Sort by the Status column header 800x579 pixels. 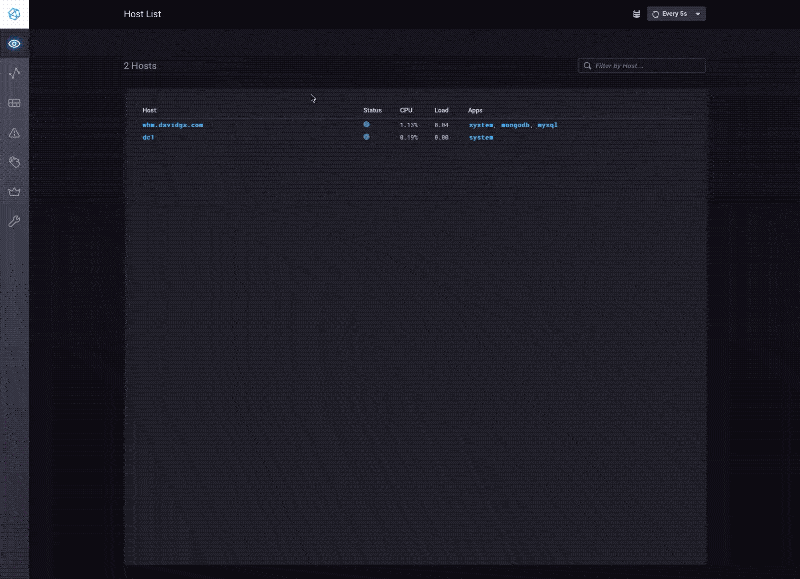372,109
